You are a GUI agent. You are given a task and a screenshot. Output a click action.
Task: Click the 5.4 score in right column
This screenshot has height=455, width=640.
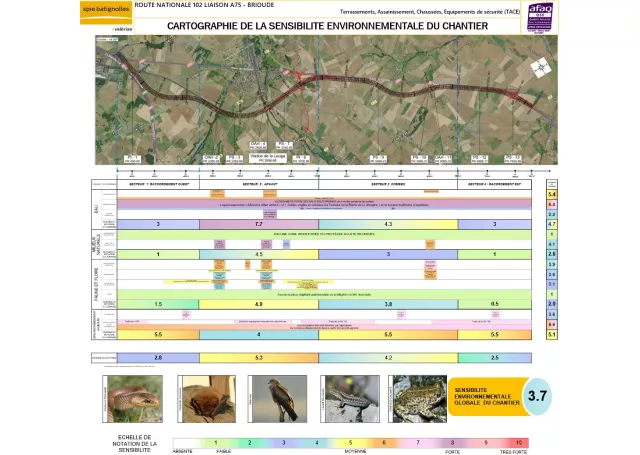pos(552,195)
